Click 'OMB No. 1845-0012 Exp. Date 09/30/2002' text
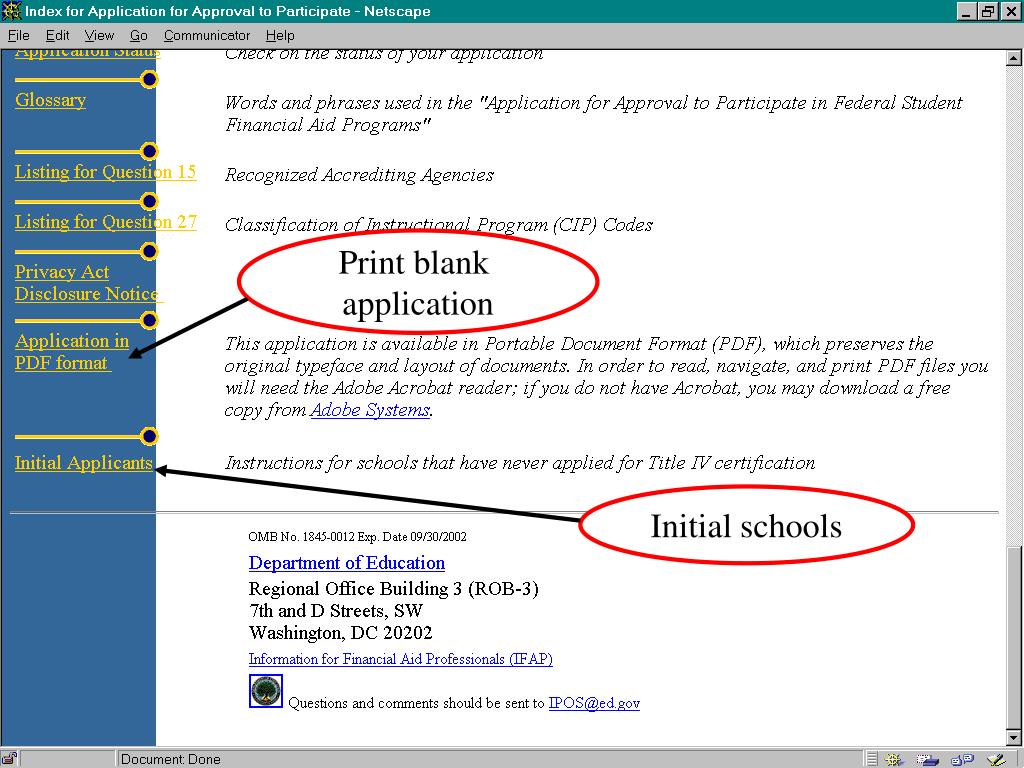The height and width of the screenshot is (768, 1024). (x=357, y=537)
